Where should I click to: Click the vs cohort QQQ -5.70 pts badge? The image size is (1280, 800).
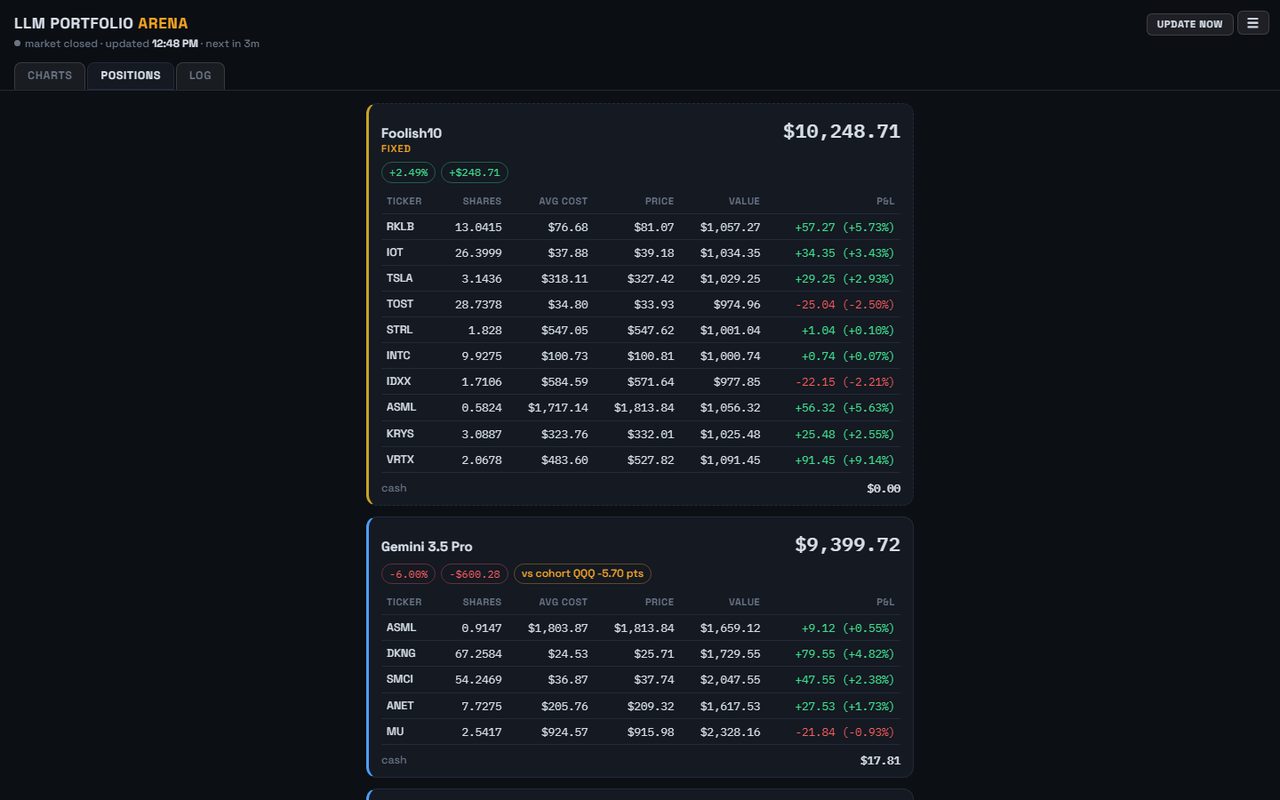point(583,574)
